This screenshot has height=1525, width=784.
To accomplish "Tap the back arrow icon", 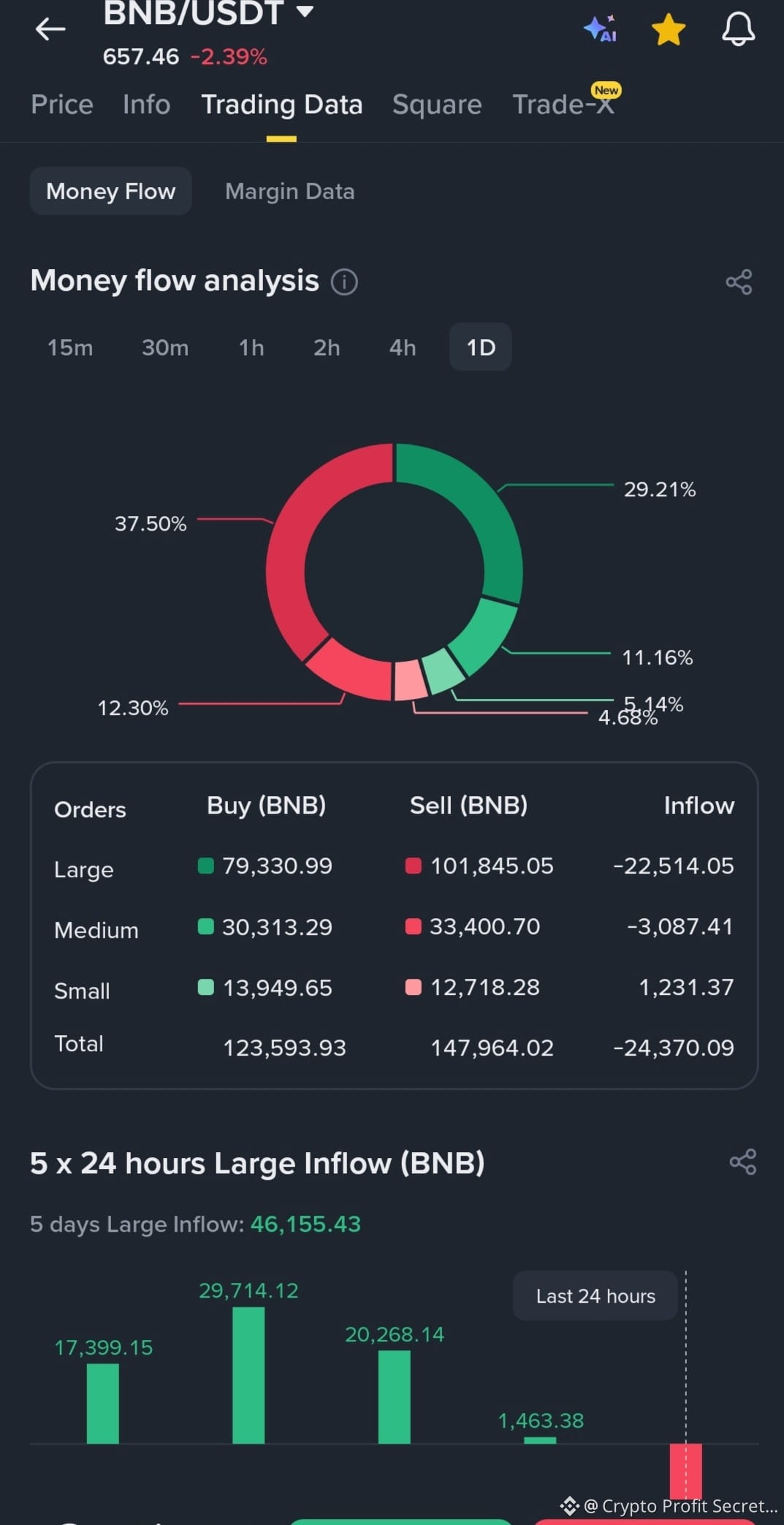I will coord(50,29).
